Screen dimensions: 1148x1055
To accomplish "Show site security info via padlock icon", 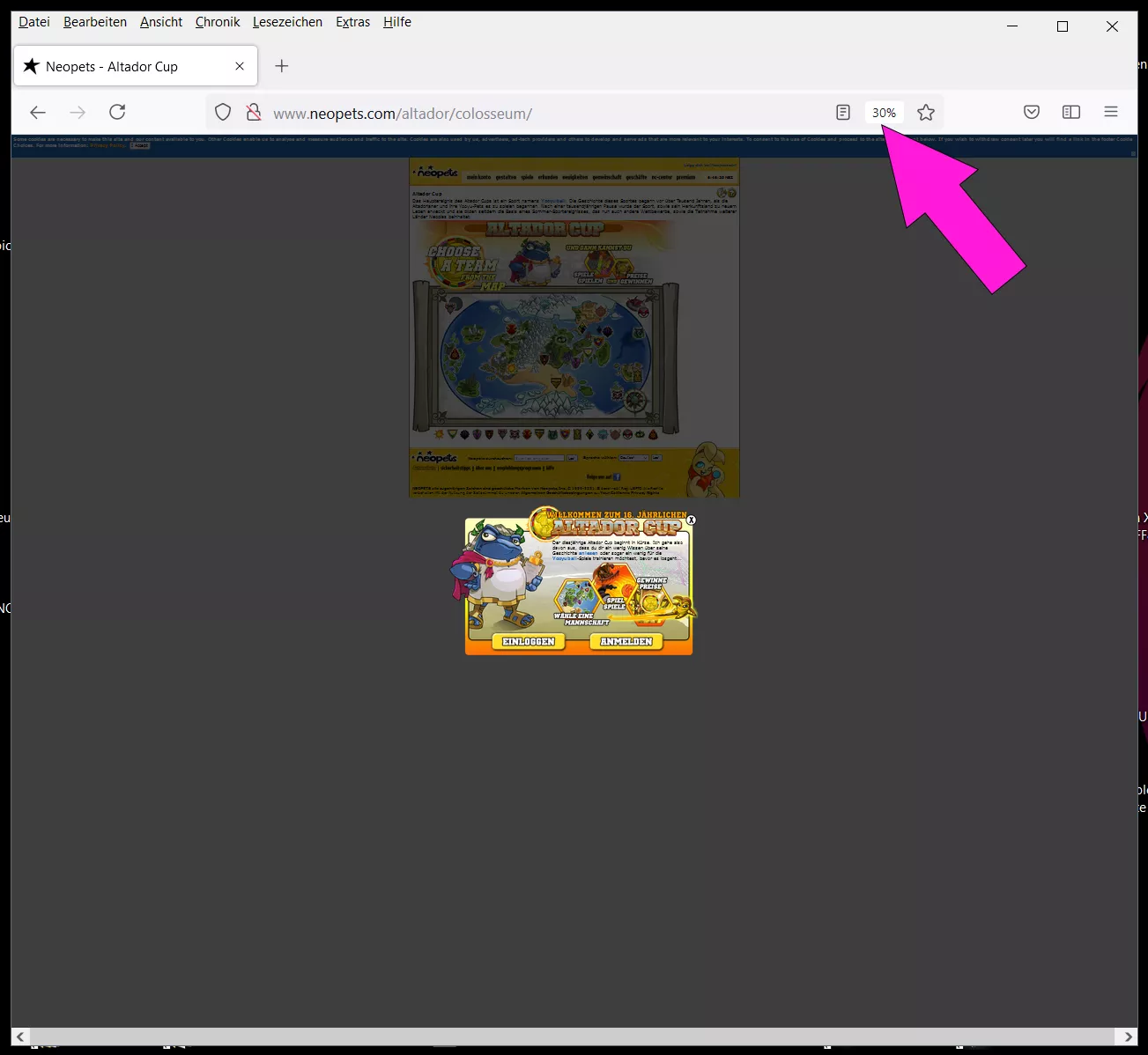I will pyautogui.click(x=254, y=112).
